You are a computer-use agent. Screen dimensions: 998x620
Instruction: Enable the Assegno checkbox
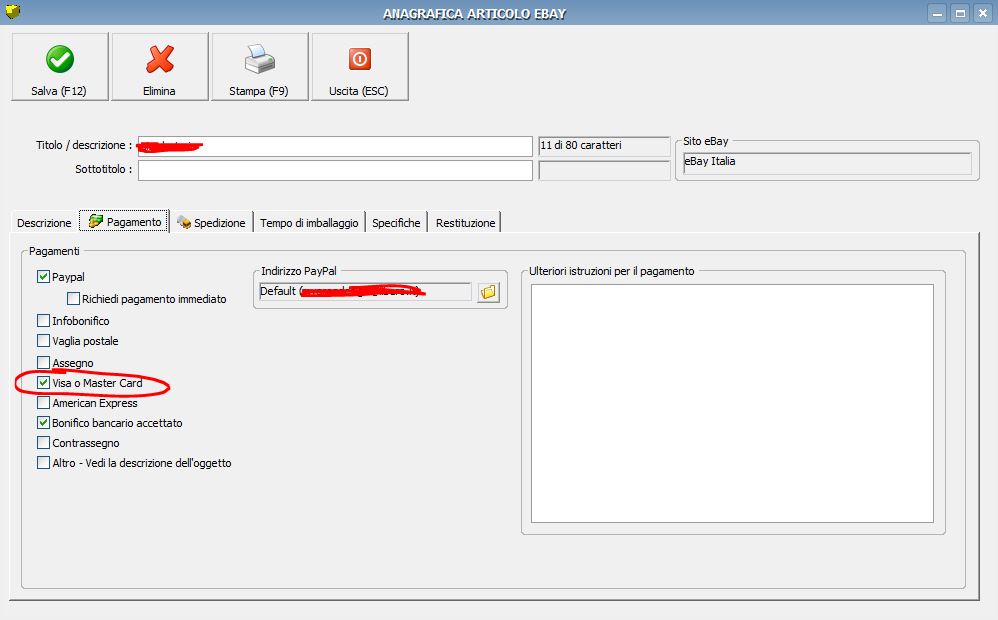[43, 362]
